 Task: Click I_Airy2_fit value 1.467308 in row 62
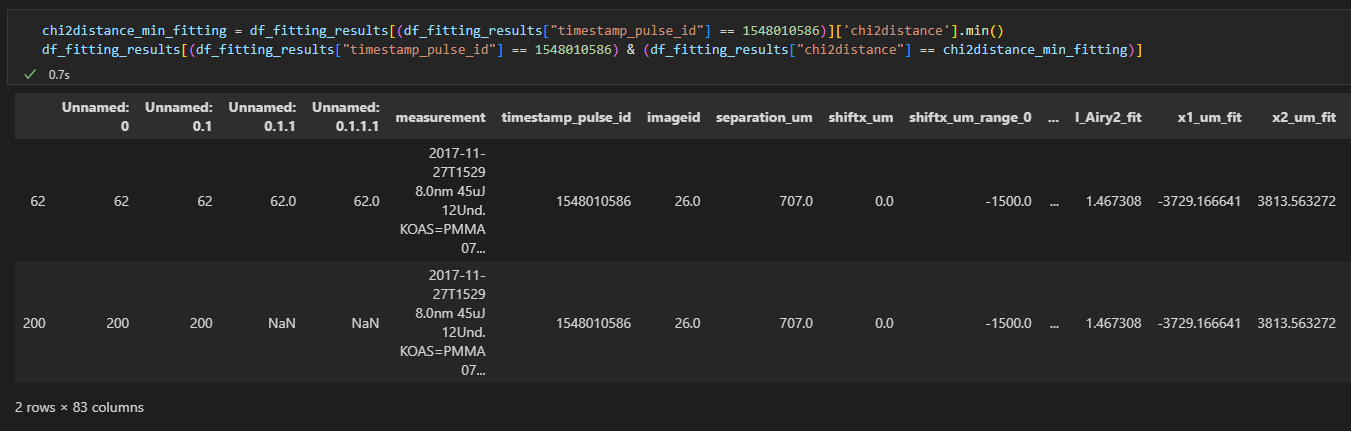click(x=1113, y=201)
